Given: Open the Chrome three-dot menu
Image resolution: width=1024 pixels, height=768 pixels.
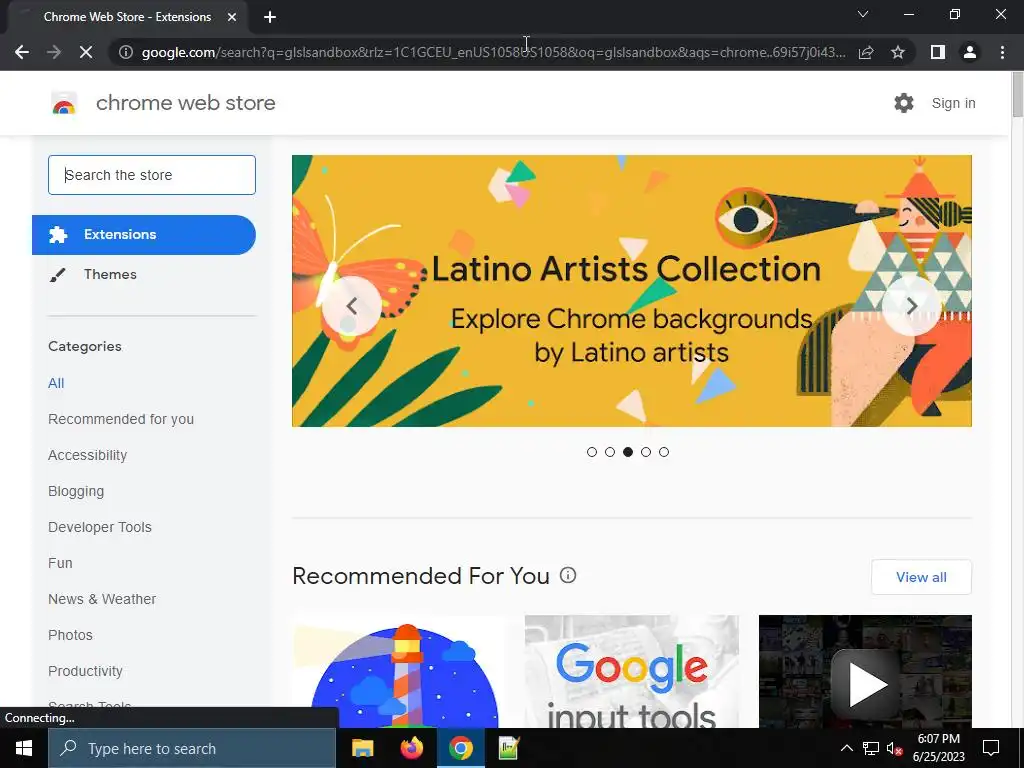Looking at the screenshot, I should [x=1002, y=52].
